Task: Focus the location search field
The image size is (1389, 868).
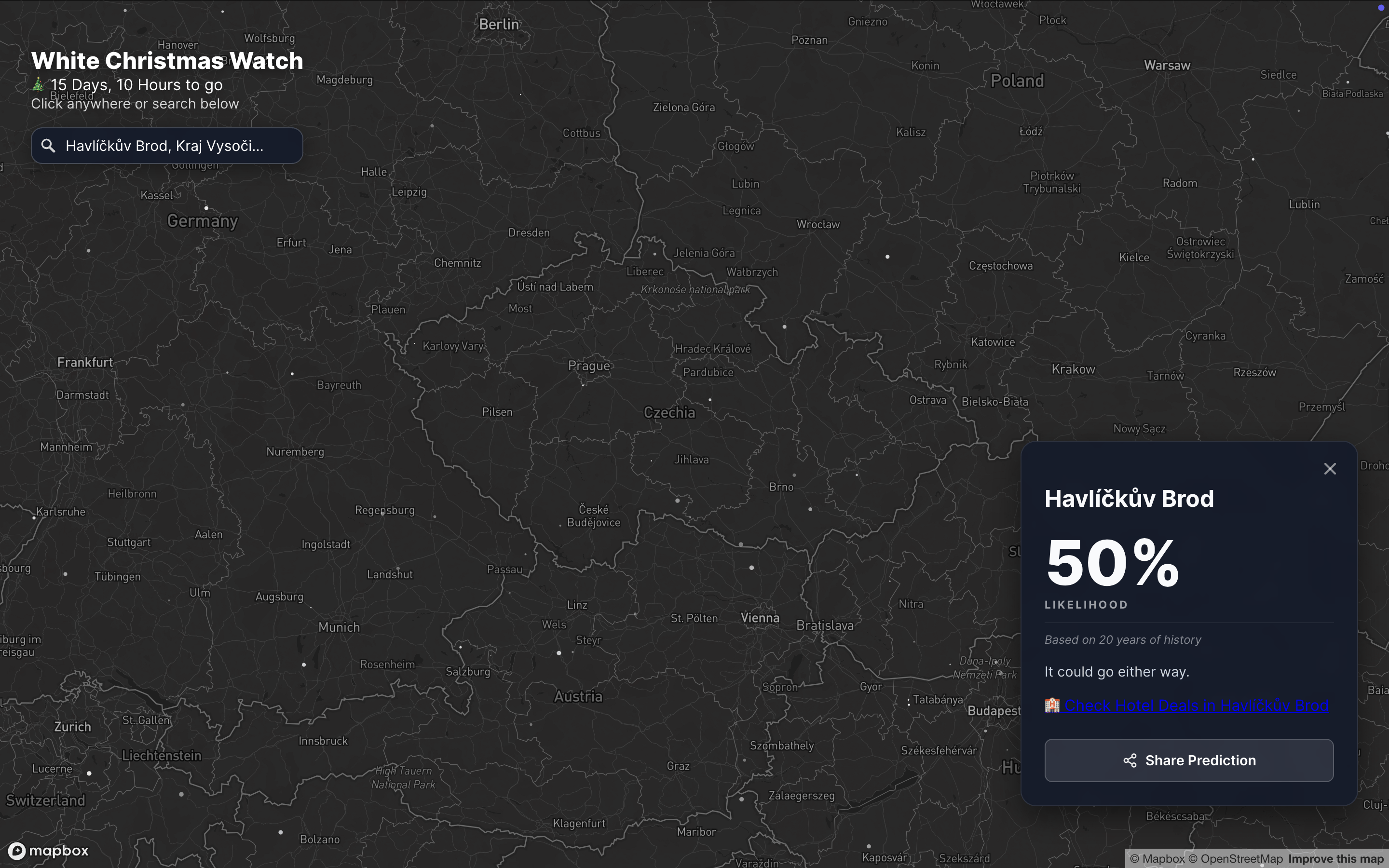Action: pos(172,146)
